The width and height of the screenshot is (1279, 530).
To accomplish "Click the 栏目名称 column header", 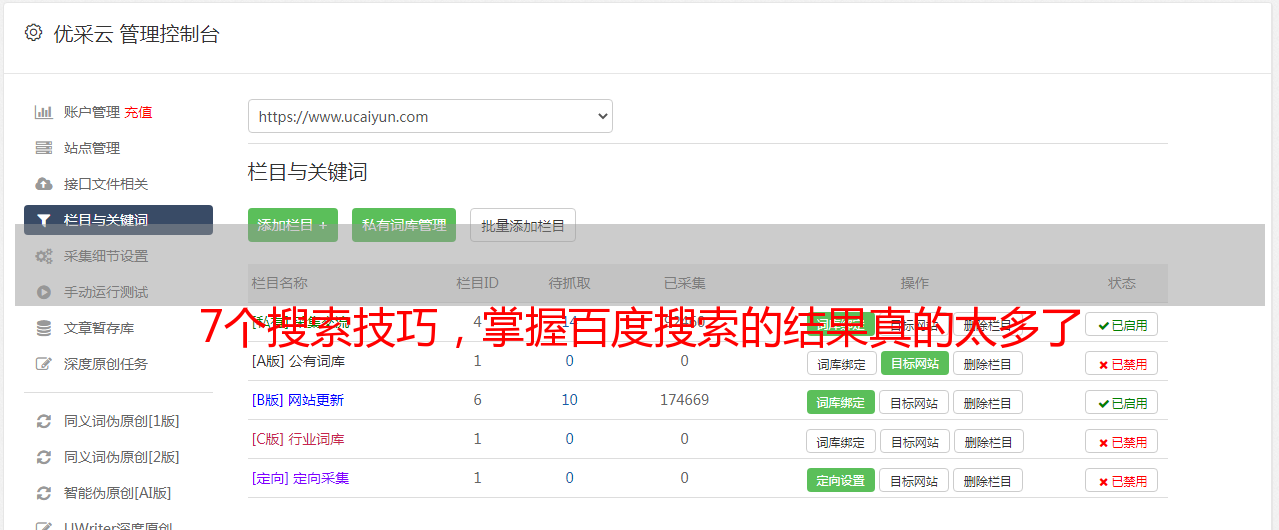I will [x=280, y=283].
